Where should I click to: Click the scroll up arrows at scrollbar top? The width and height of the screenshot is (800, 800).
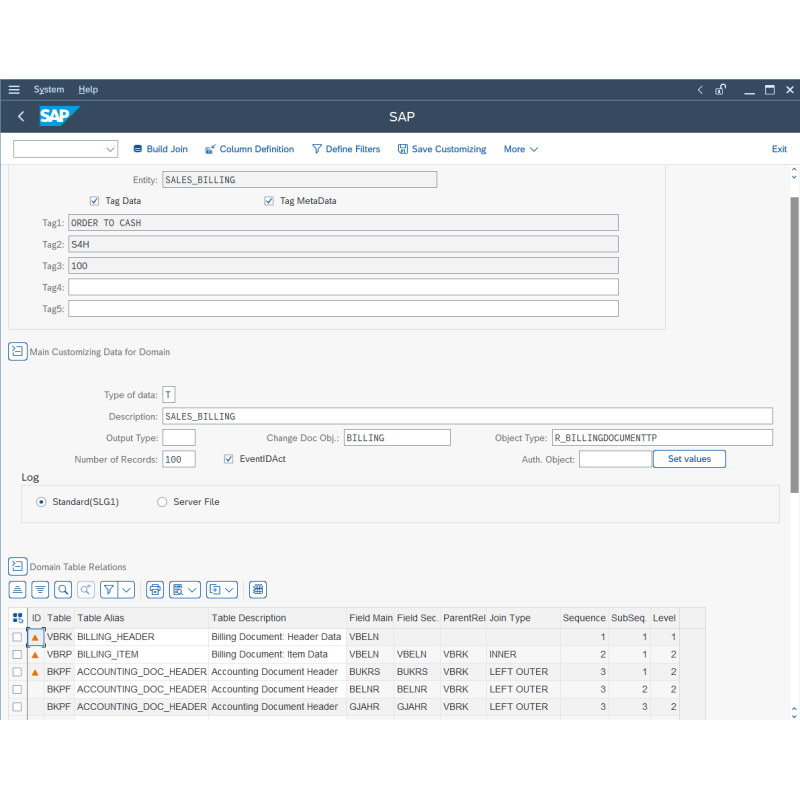(x=794, y=173)
